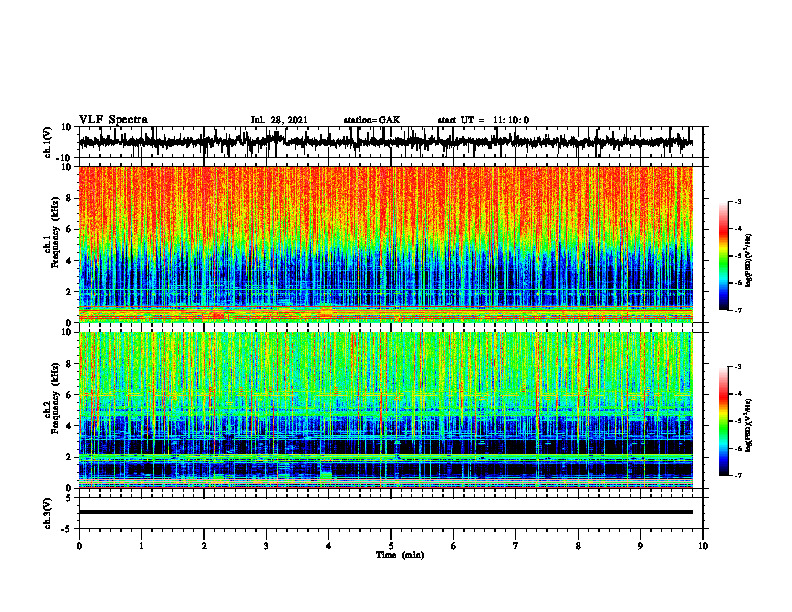Click the "2" kHz tick on ch.2 spectrogram
This screenshot has height=612, width=792.
tap(70, 457)
